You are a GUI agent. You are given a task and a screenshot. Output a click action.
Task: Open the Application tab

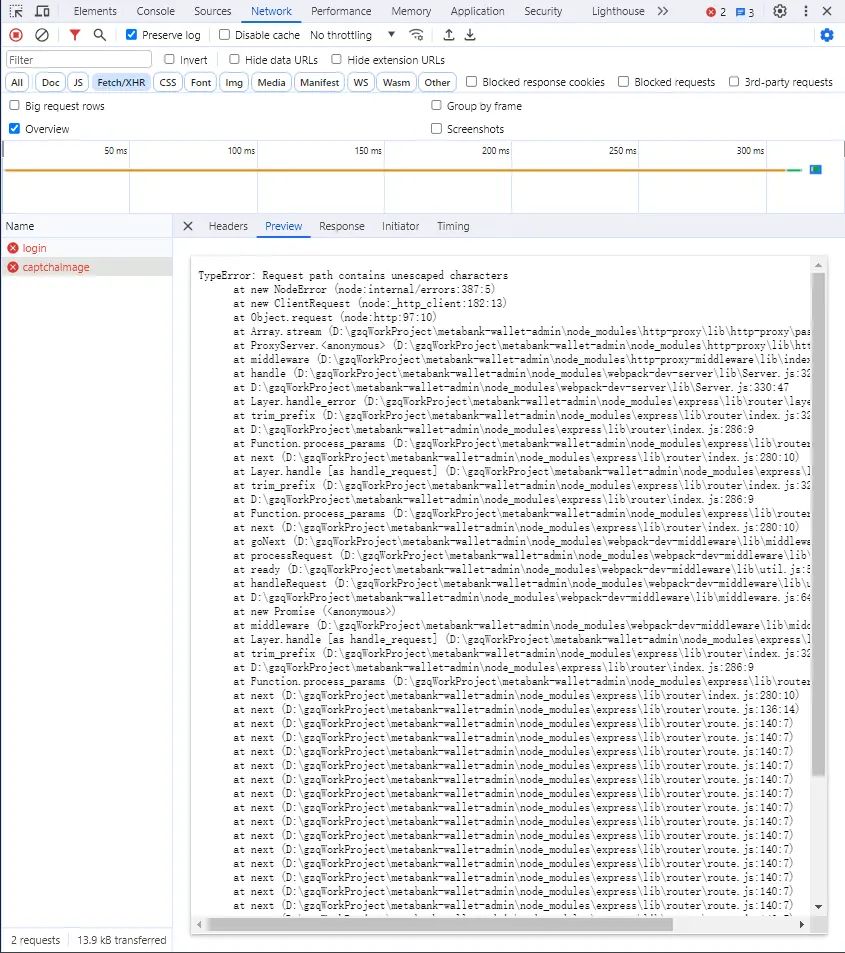(477, 11)
